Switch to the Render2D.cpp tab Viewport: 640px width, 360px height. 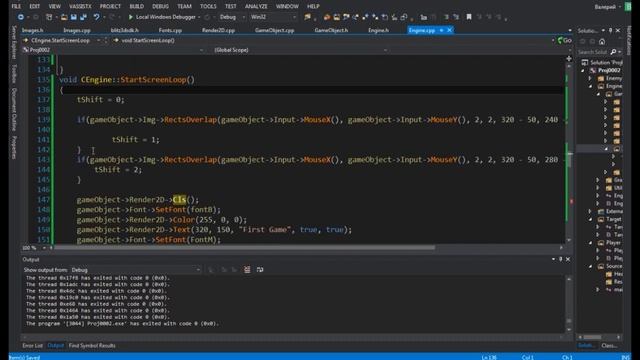tap(218, 30)
